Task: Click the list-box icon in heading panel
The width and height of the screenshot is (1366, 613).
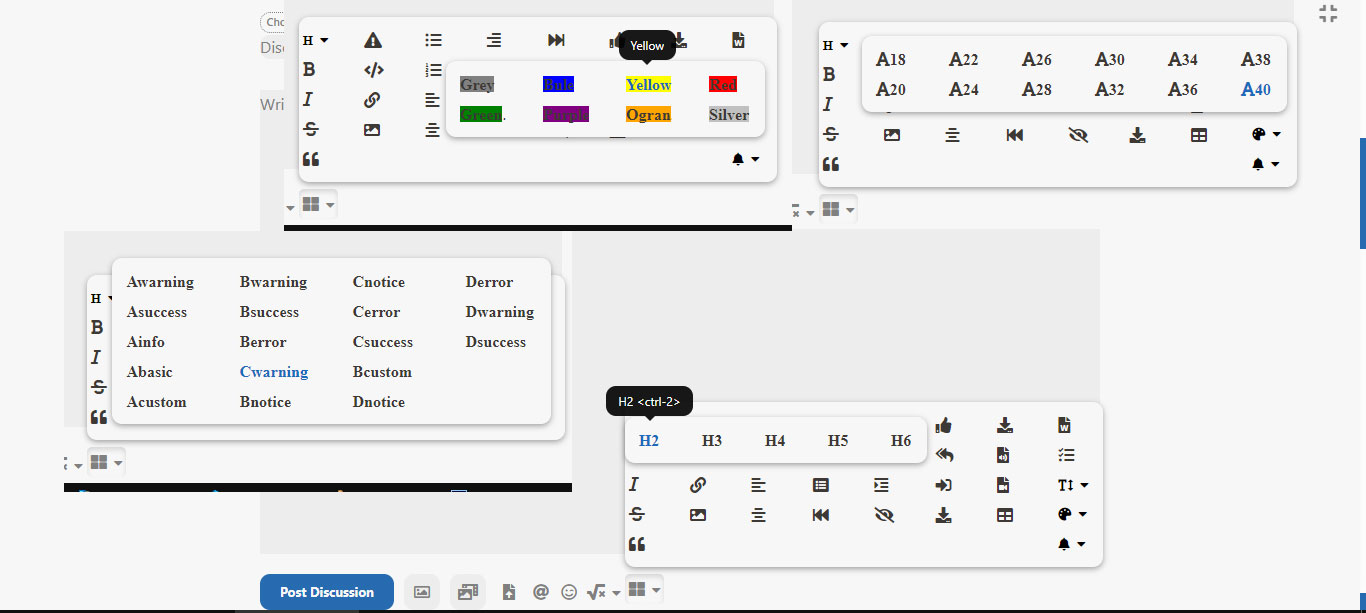Action: tap(820, 485)
